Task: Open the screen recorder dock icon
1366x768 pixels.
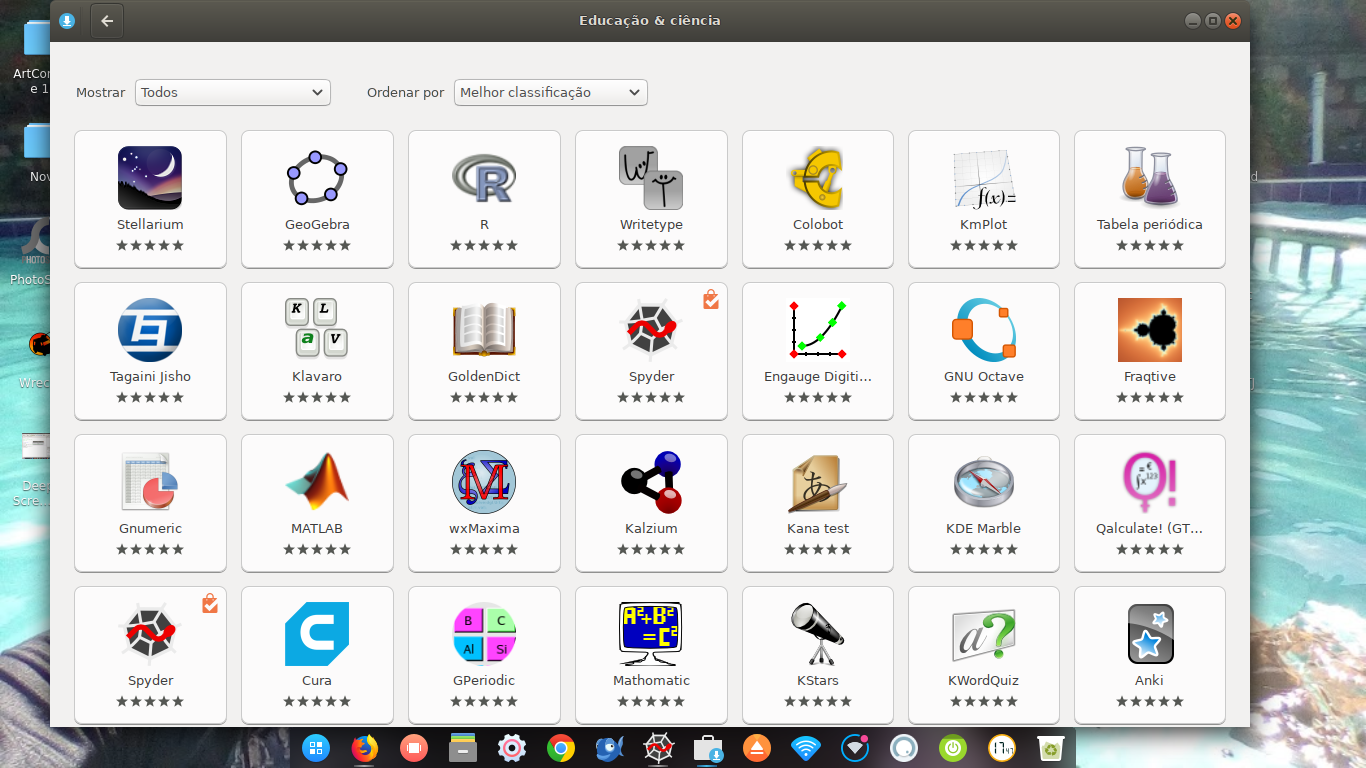Action: [x=414, y=748]
